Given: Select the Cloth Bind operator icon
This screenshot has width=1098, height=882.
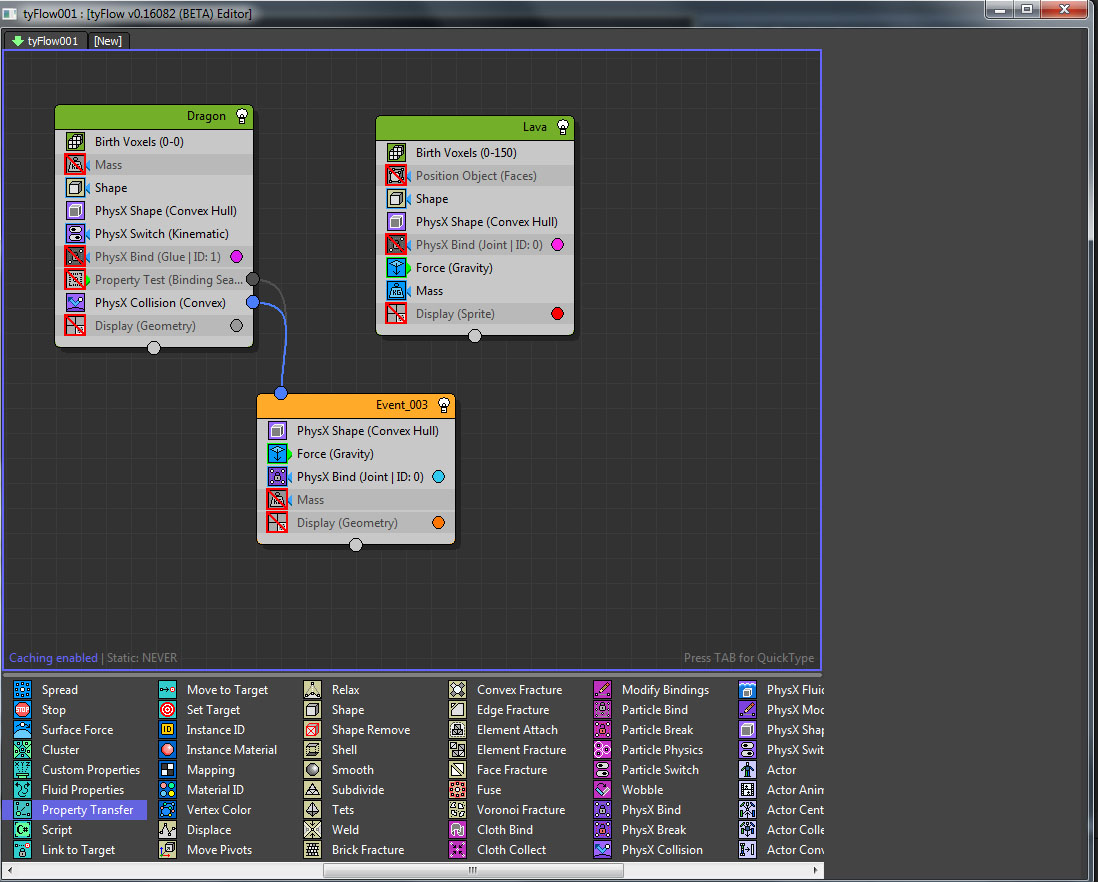Looking at the screenshot, I should click(x=457, y=830).
